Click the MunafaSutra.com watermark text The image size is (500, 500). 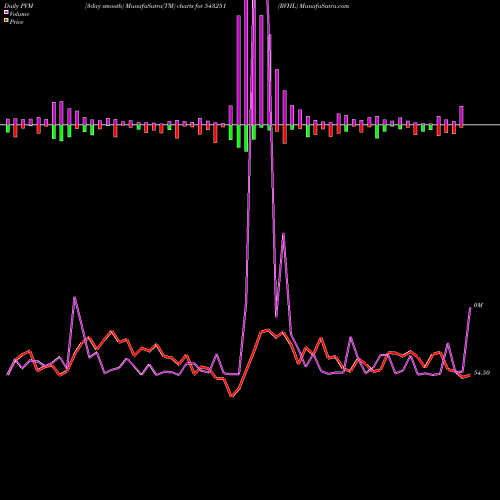coord(324,6)
